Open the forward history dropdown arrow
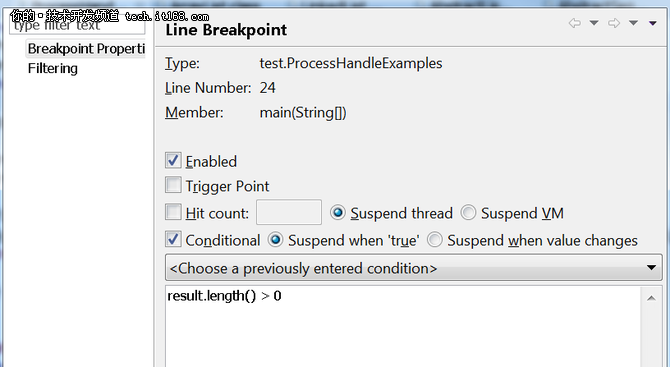Image resolution: width=670 pixels, height=367 pixels. click(x=633, y=23)
